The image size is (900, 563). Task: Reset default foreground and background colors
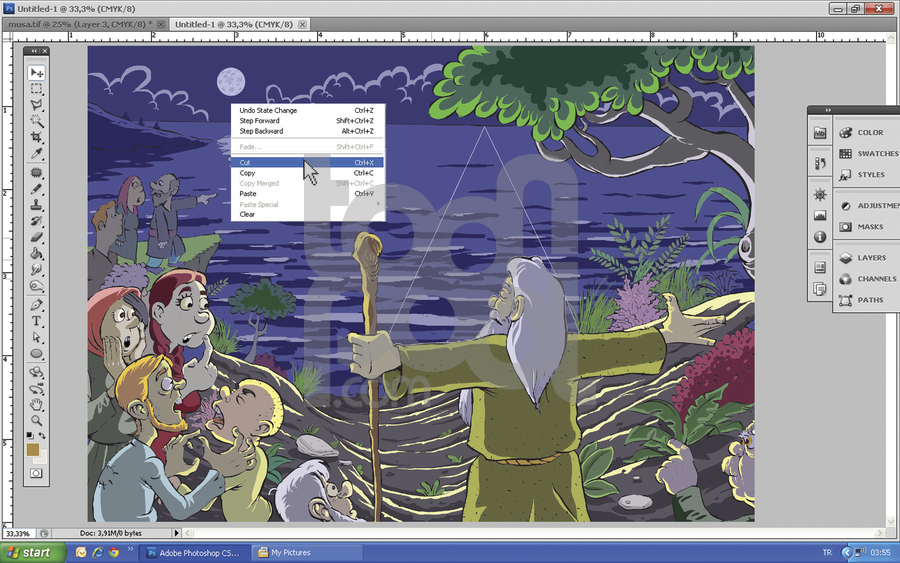[30, 436]
